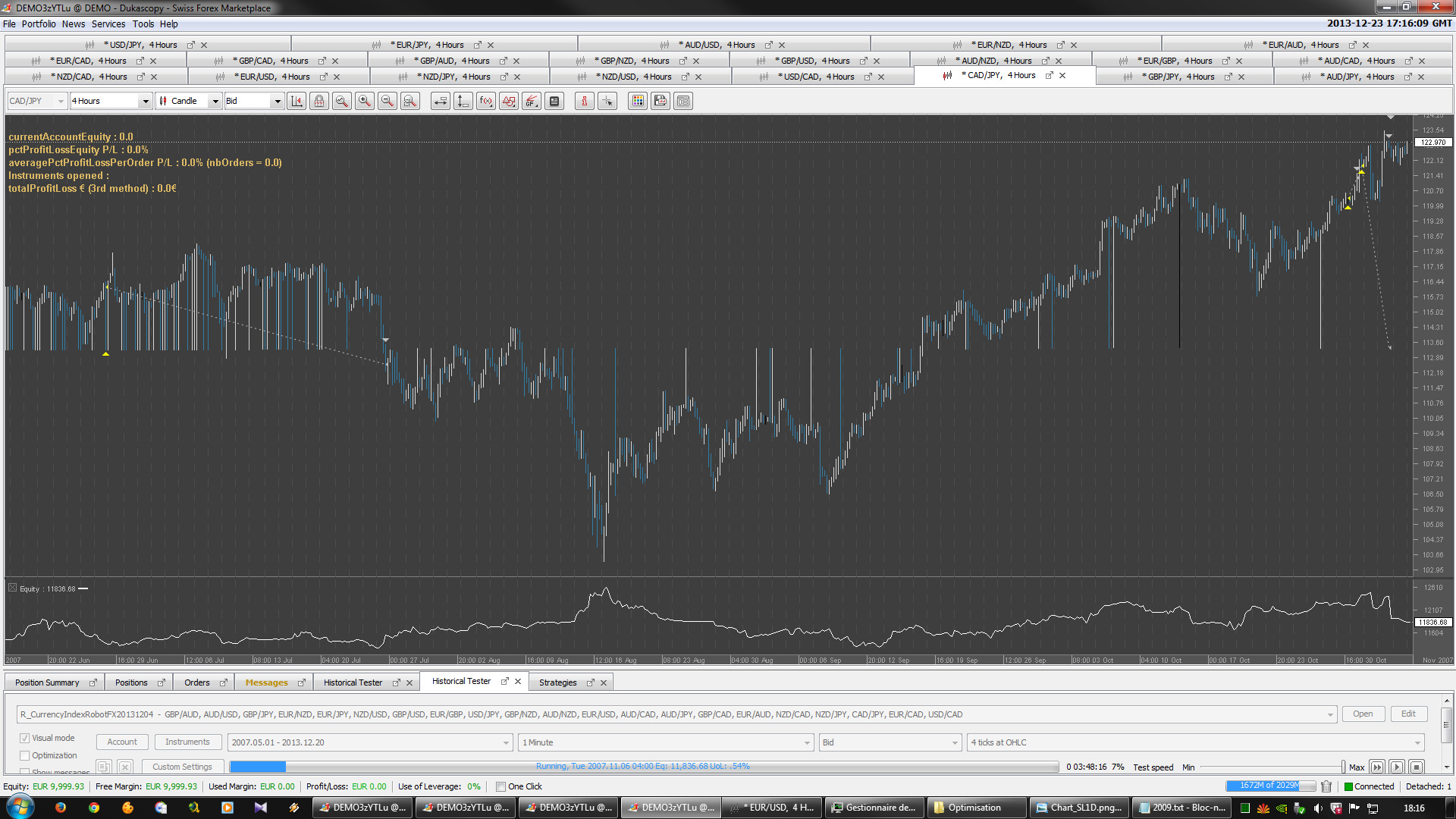1456x819 pixels.
Task: Click the X cancel icon beside Custom Settings
Action: click(x=126, y=767)
